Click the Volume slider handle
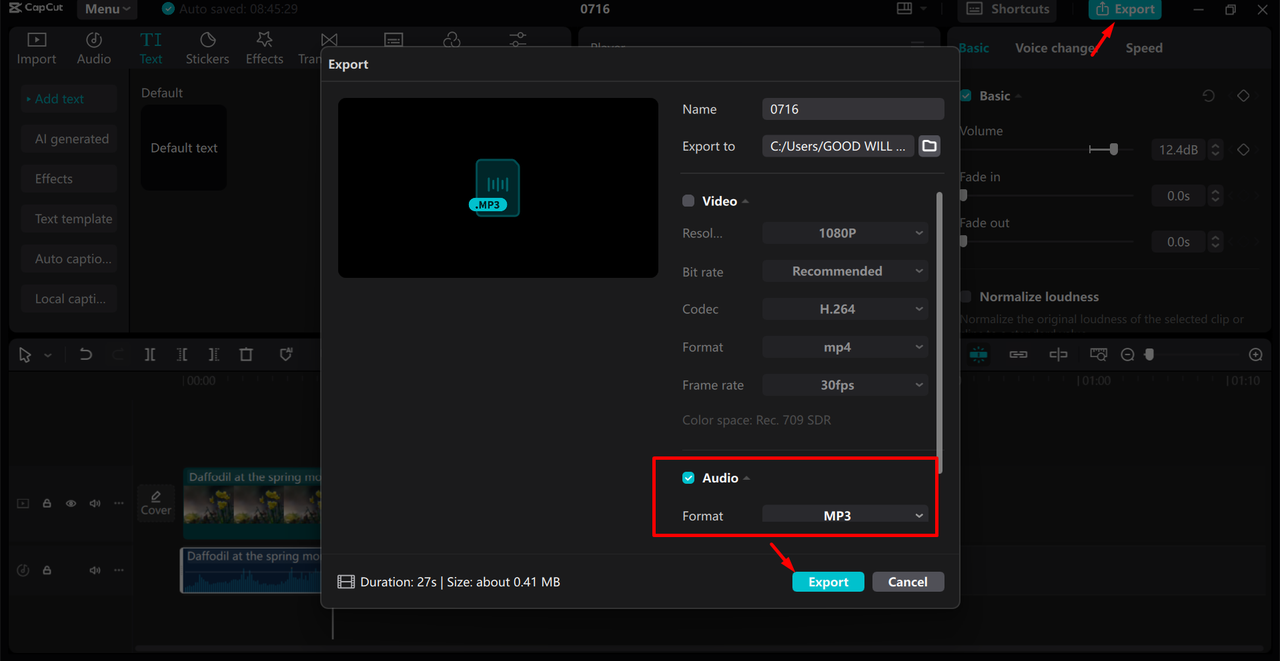The image size is (1280, 661). [1113, 149]
